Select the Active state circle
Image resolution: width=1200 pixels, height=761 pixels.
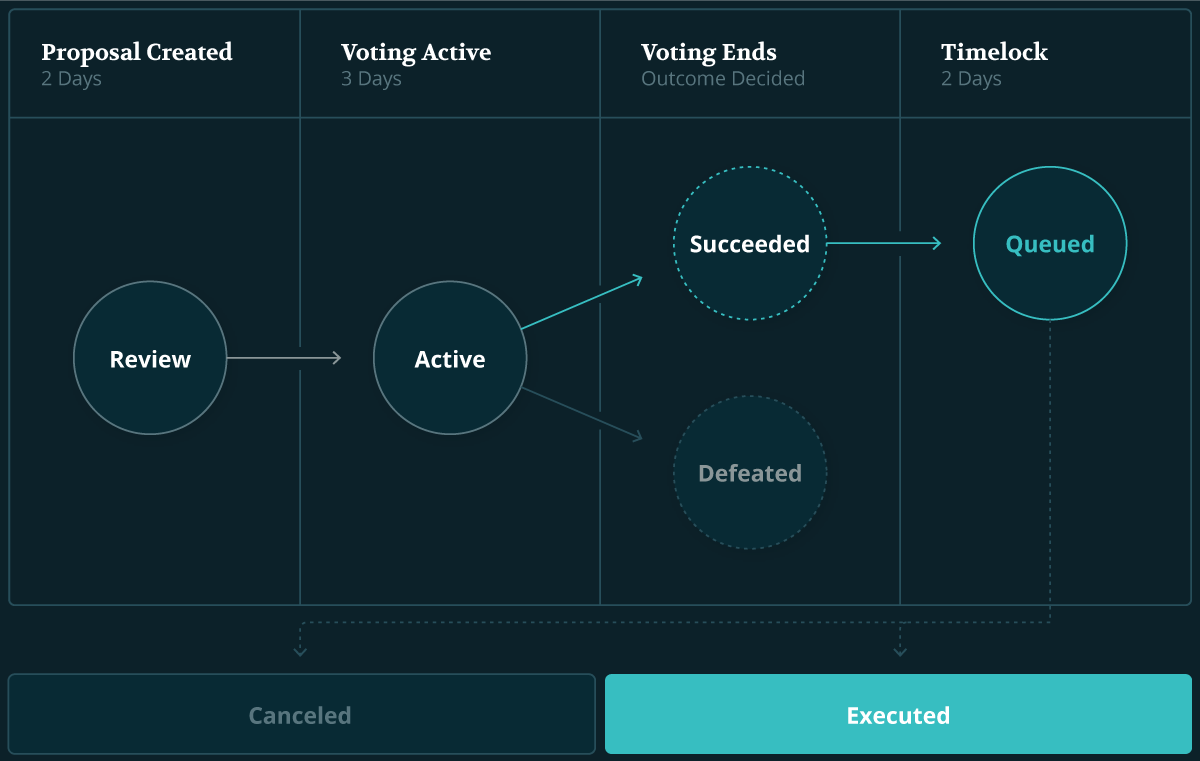pyautogui.click(x=450, y=358)
